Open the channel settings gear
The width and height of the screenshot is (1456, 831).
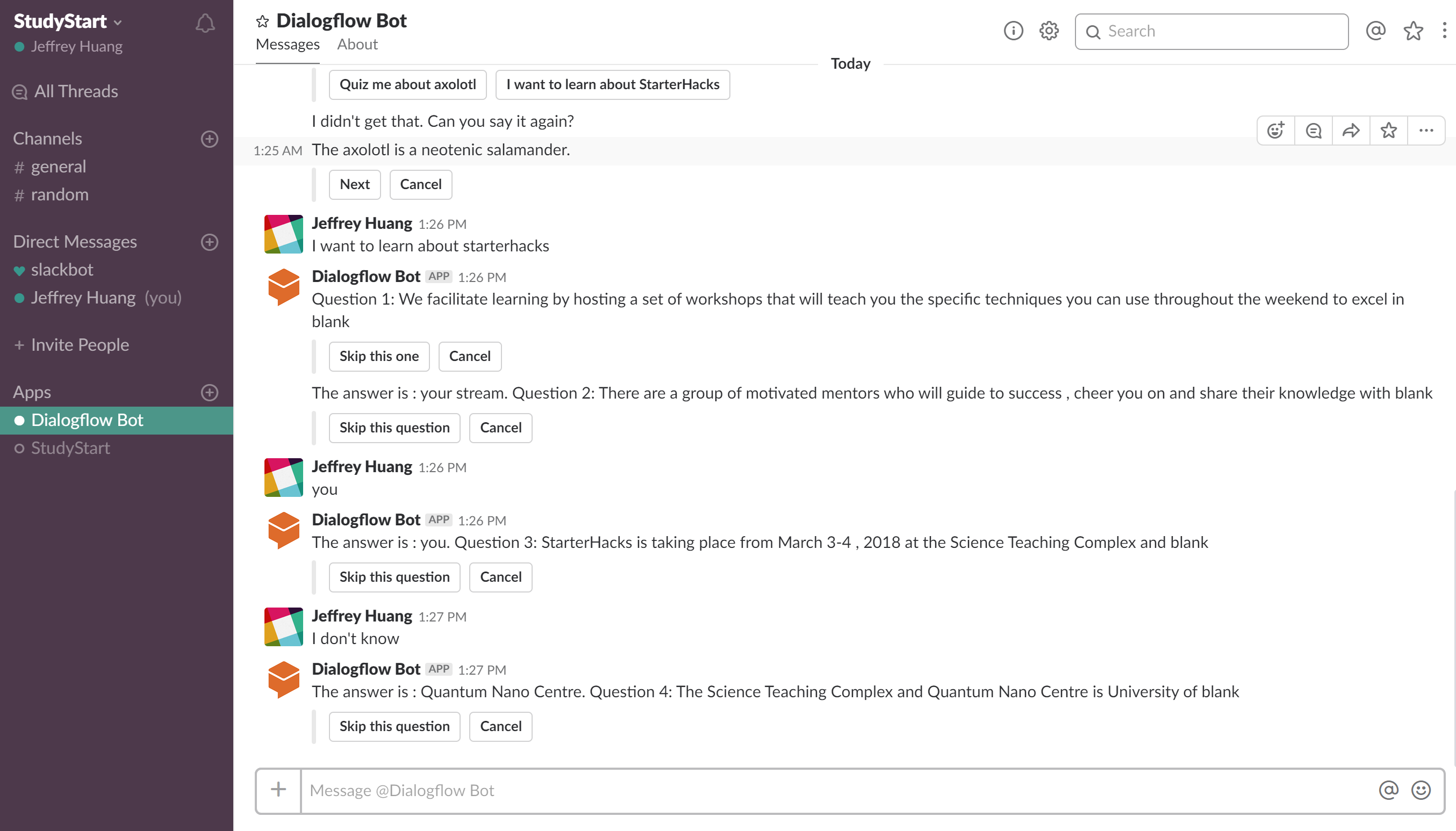[1048, 31]
